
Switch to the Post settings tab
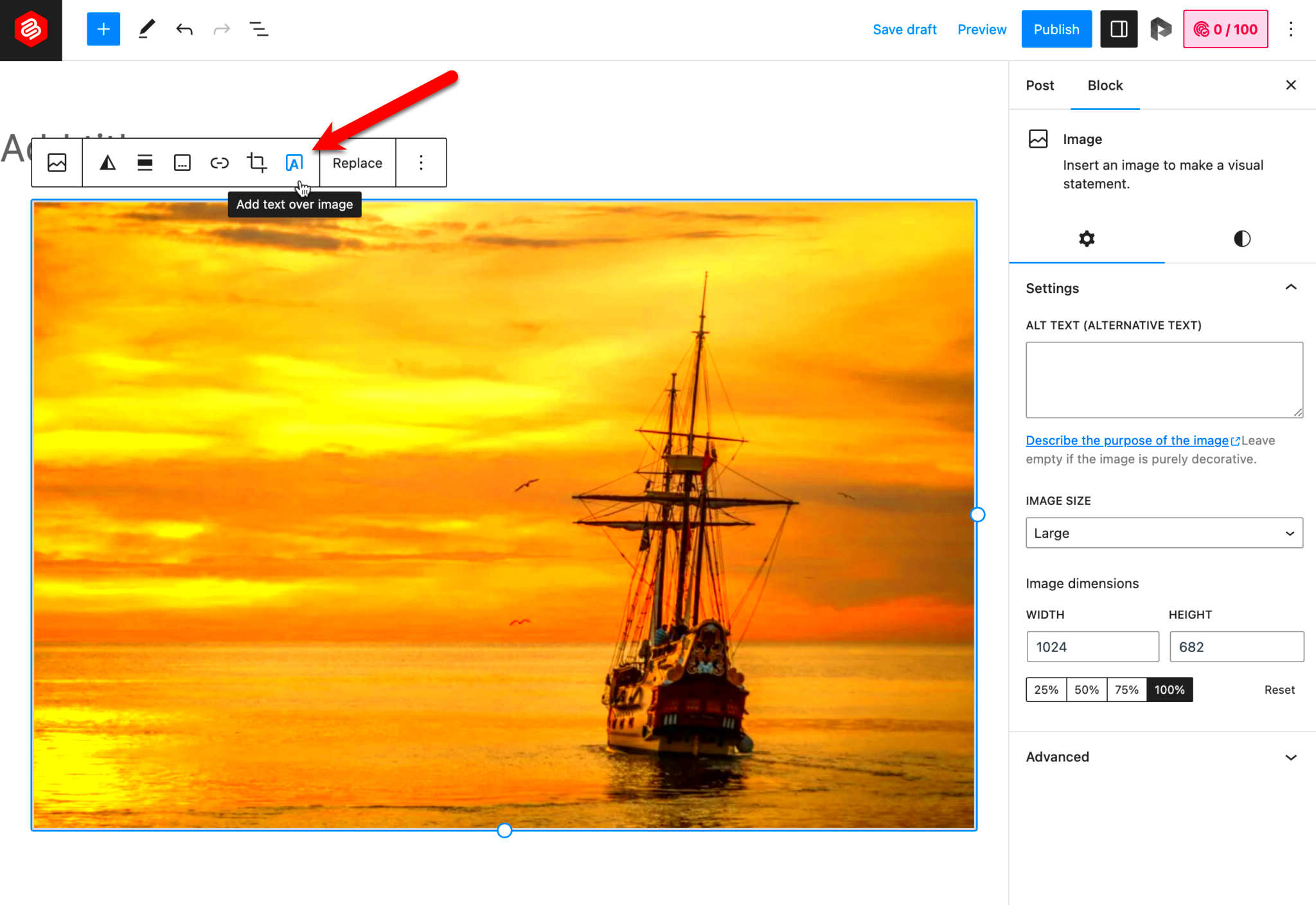click(1040, 85)
